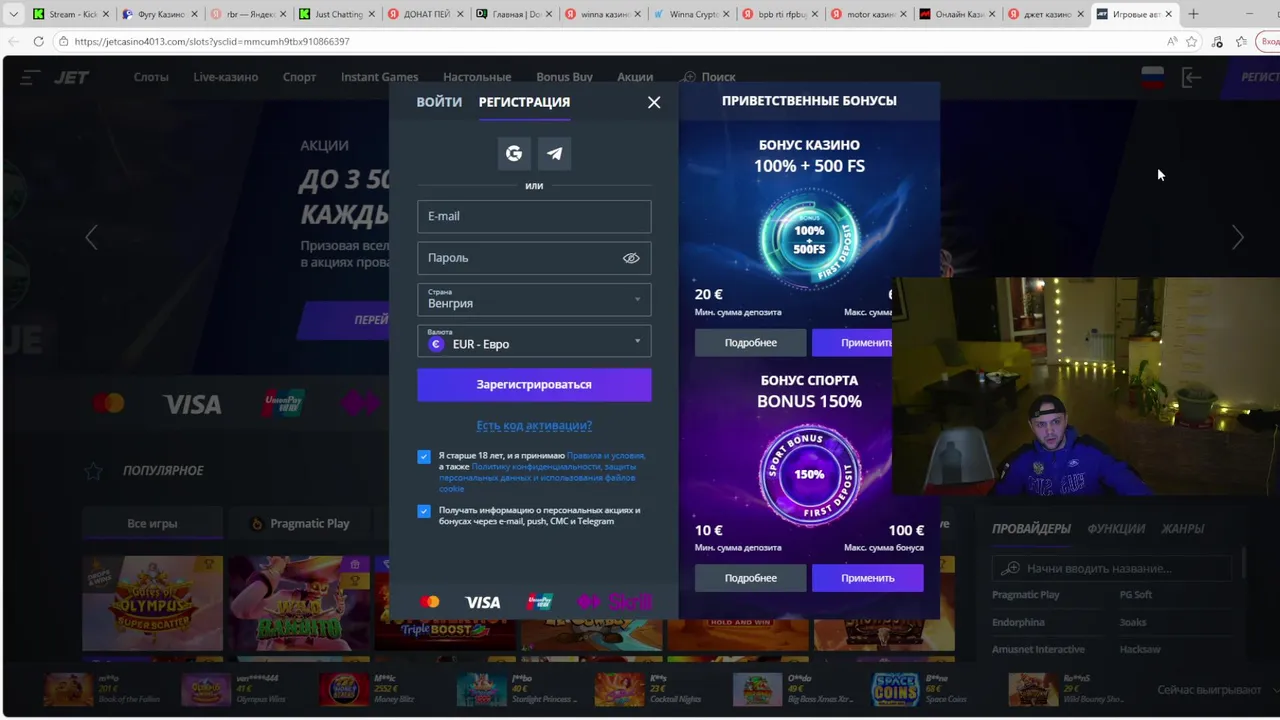Select Amusnet Interactive provider
This screenshot has width=1280, height=720.
(x=1038, y=649)
